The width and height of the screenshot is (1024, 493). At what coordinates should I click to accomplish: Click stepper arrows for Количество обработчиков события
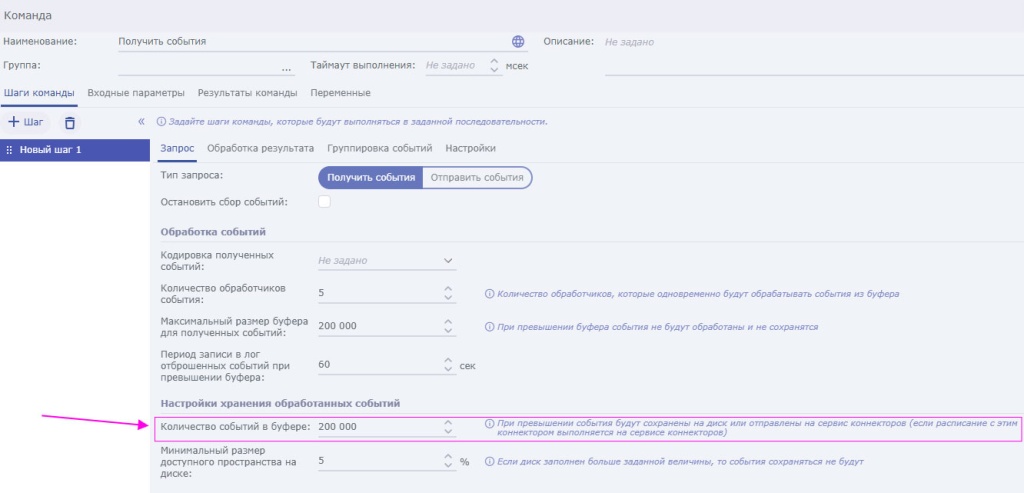447,294
